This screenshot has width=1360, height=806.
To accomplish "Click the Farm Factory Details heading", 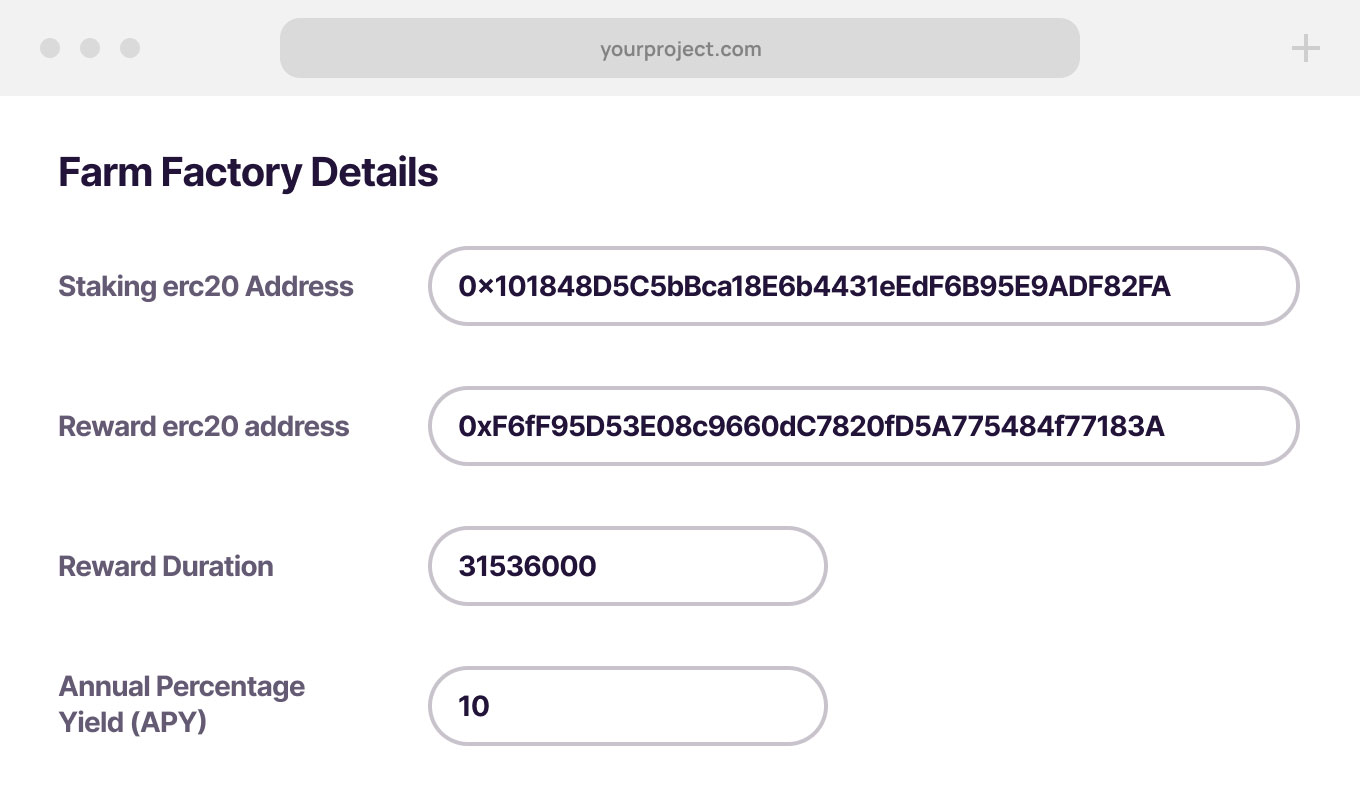I will pos(248,173).
